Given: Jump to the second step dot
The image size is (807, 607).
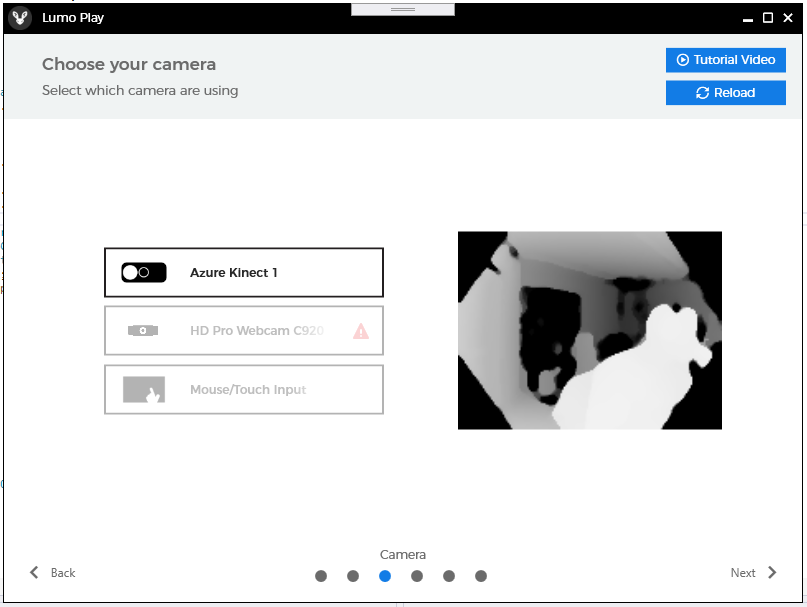Looking at the screenshot, I should (353, 576).
